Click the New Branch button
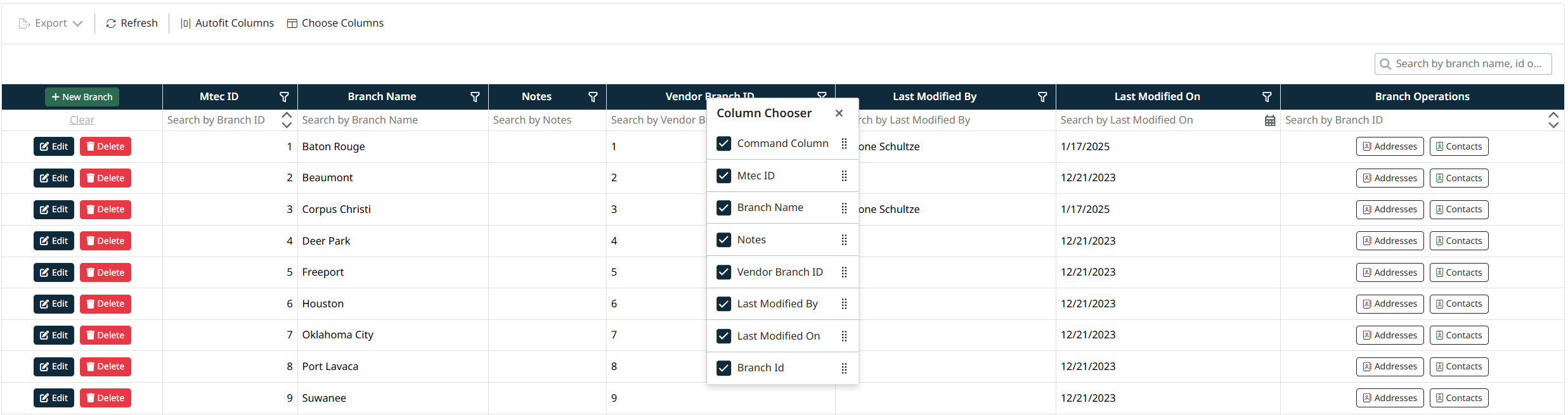 82,97
